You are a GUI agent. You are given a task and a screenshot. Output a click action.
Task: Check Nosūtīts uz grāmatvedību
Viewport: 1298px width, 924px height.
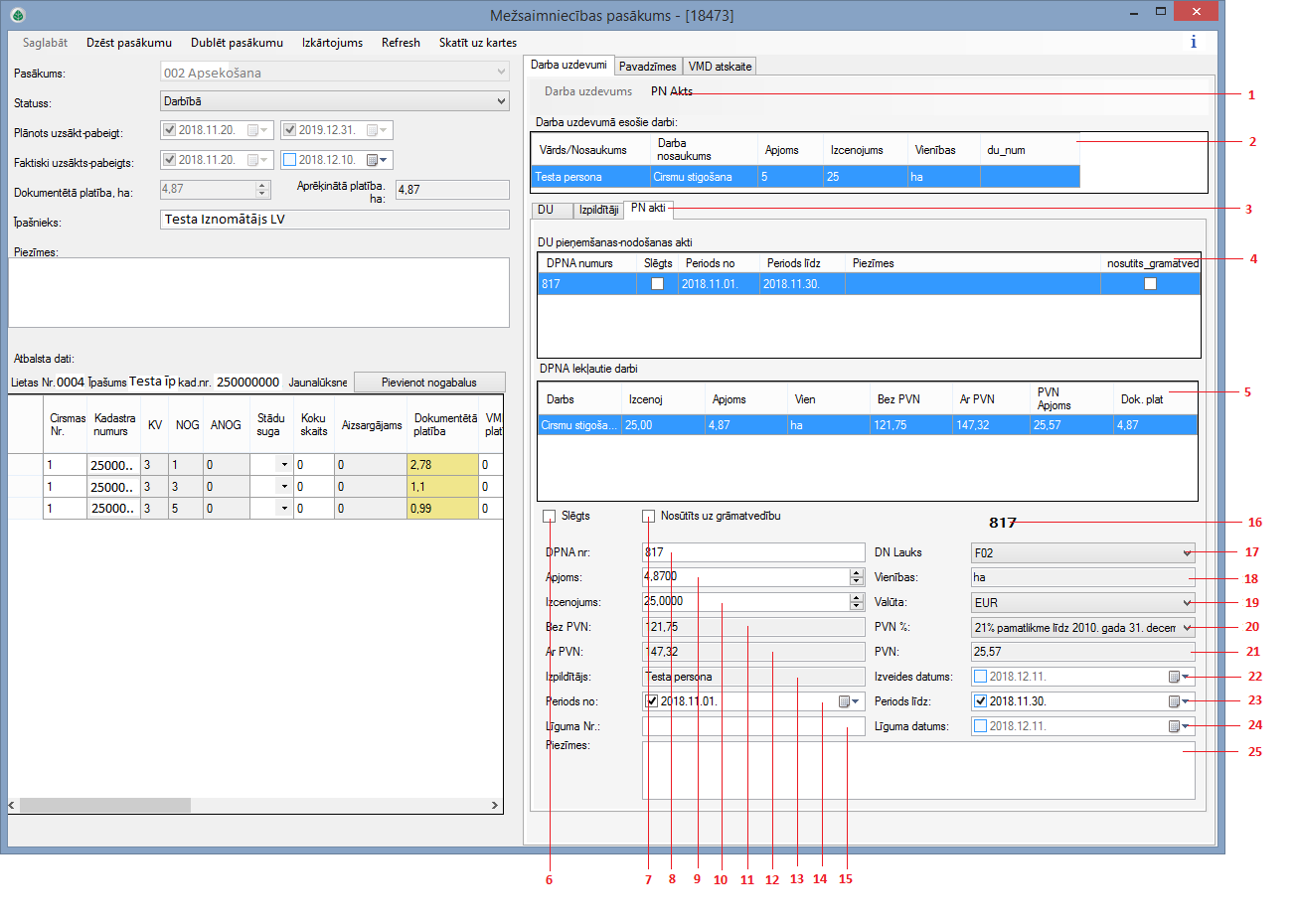pos(647,516)
